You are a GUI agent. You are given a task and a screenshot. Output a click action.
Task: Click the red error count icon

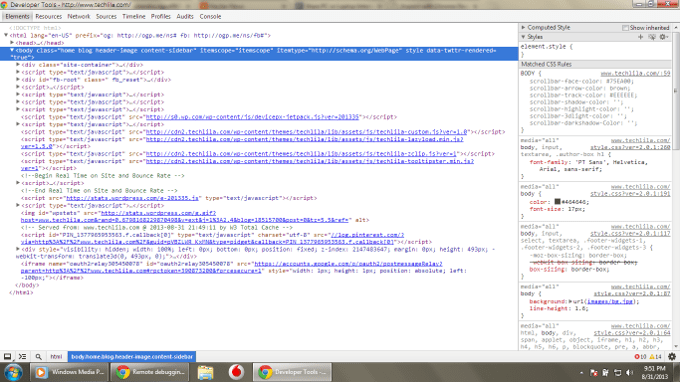[x=640, y=356]
